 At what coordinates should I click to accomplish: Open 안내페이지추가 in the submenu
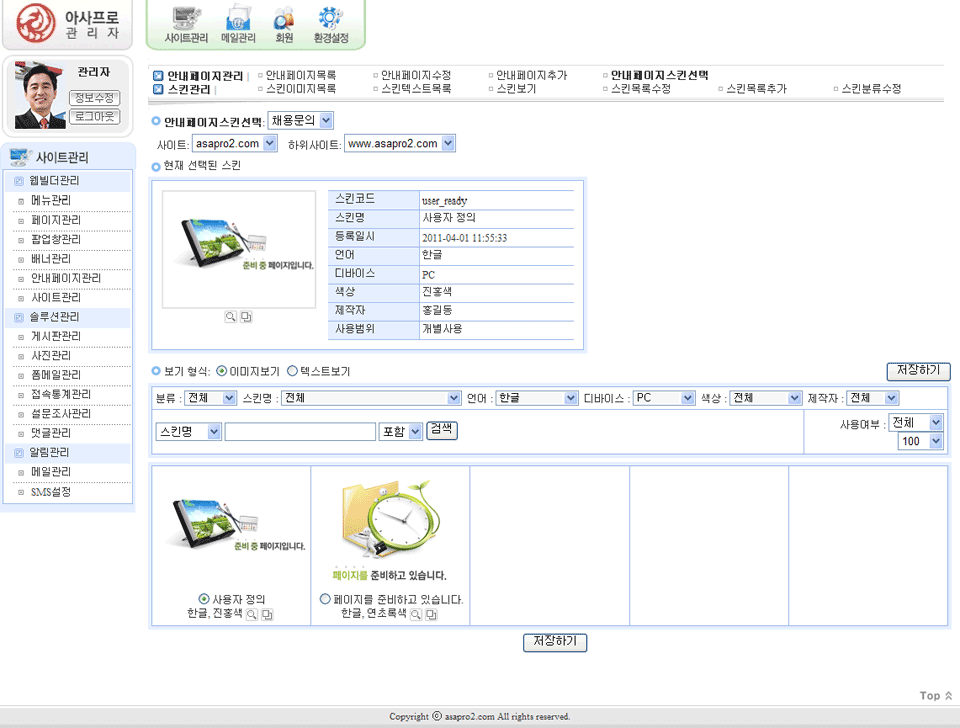(532, 75)
